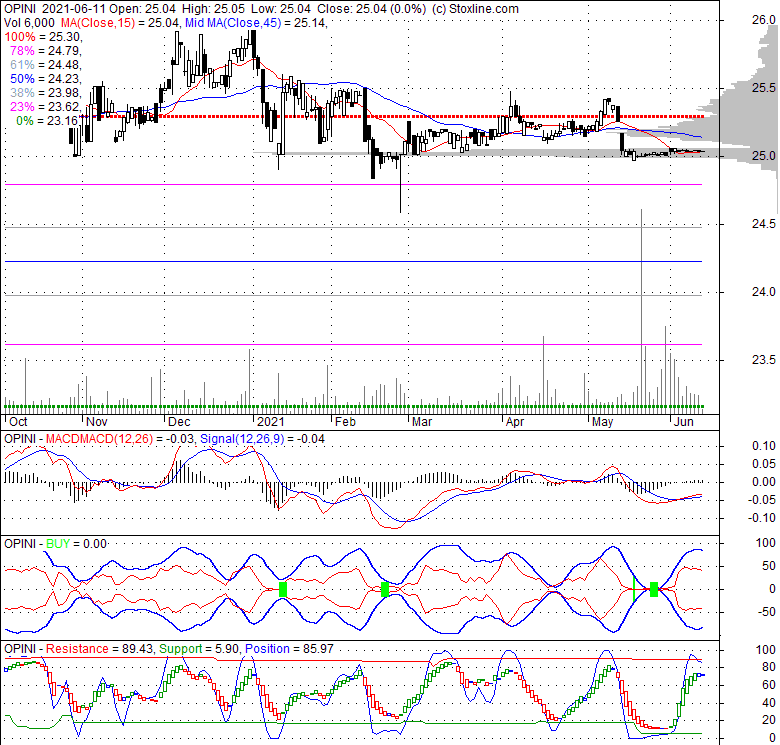Click the 'Feb' month label on time axis

[x=345, y=422]
